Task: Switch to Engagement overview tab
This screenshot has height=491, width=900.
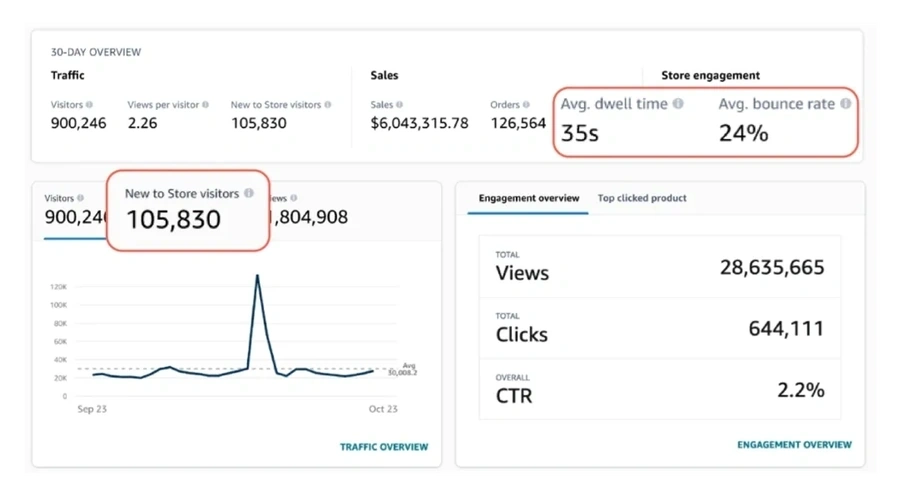Action: 529,198
